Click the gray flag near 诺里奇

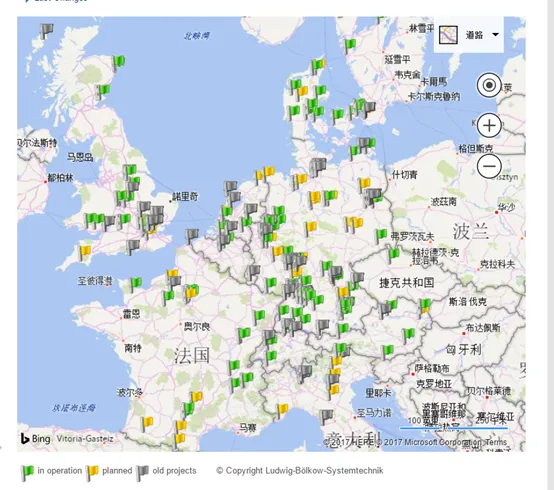tap(191, 236)
